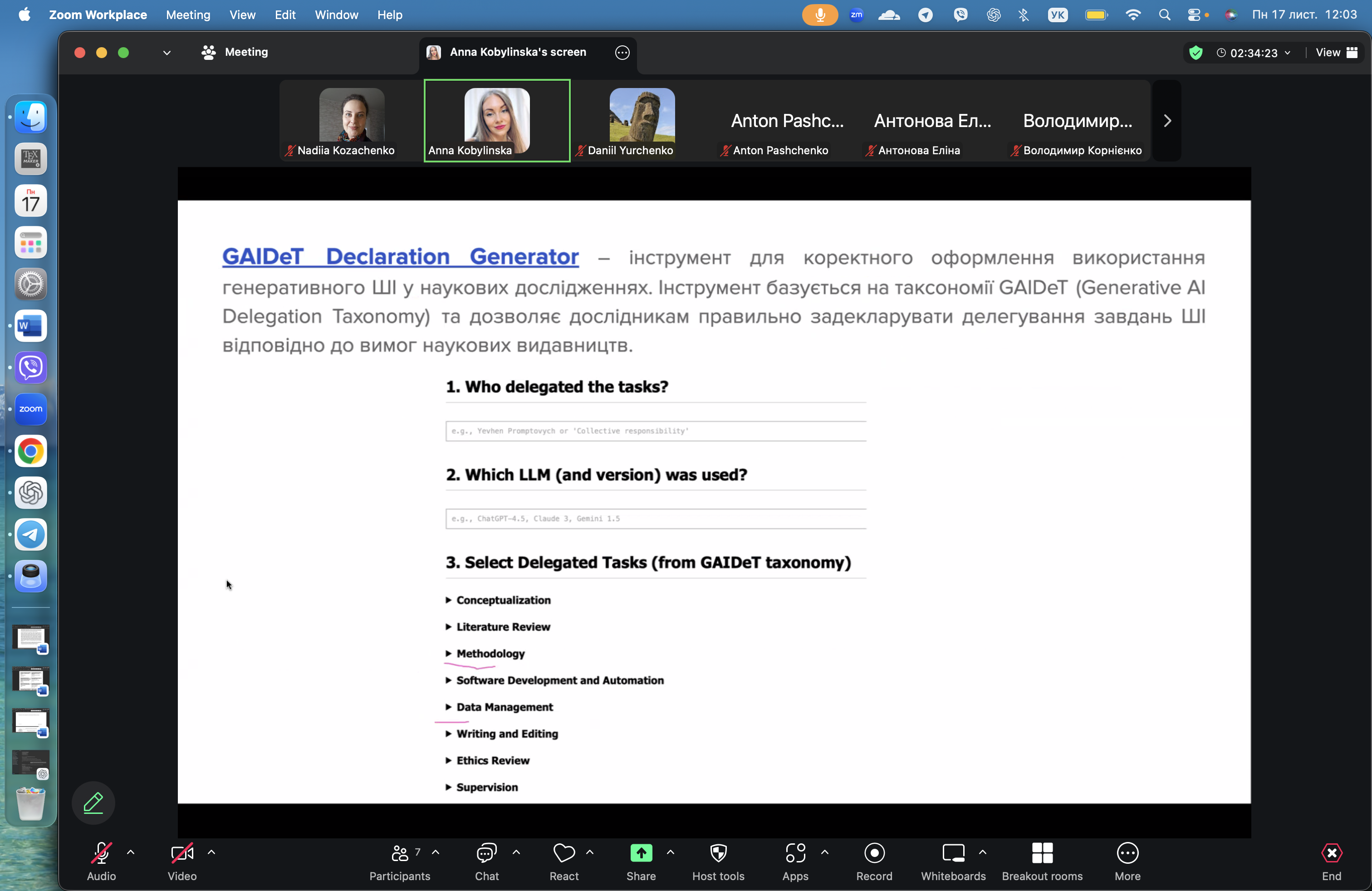Open the Window menu
This screenshot has width=1372, height=891.
[336, 15]
